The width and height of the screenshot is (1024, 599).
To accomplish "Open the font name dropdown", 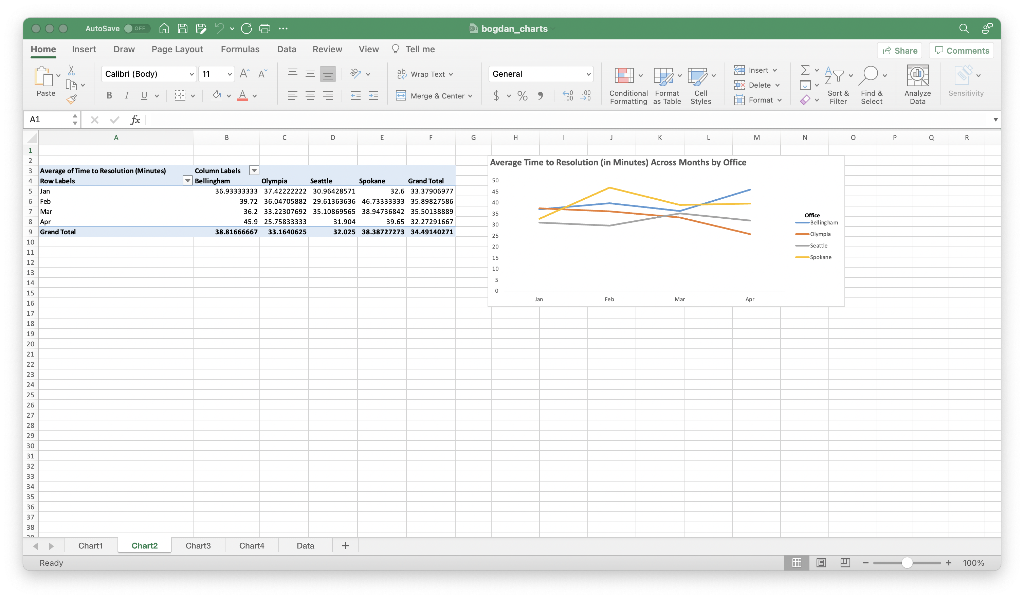I will [x=191, y=74].
